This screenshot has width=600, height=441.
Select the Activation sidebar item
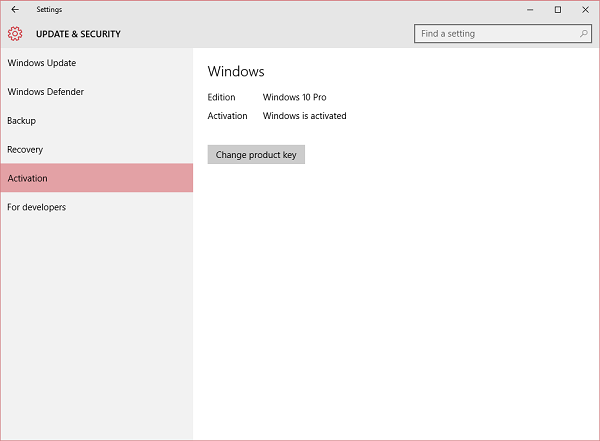[x=96, y=178]
